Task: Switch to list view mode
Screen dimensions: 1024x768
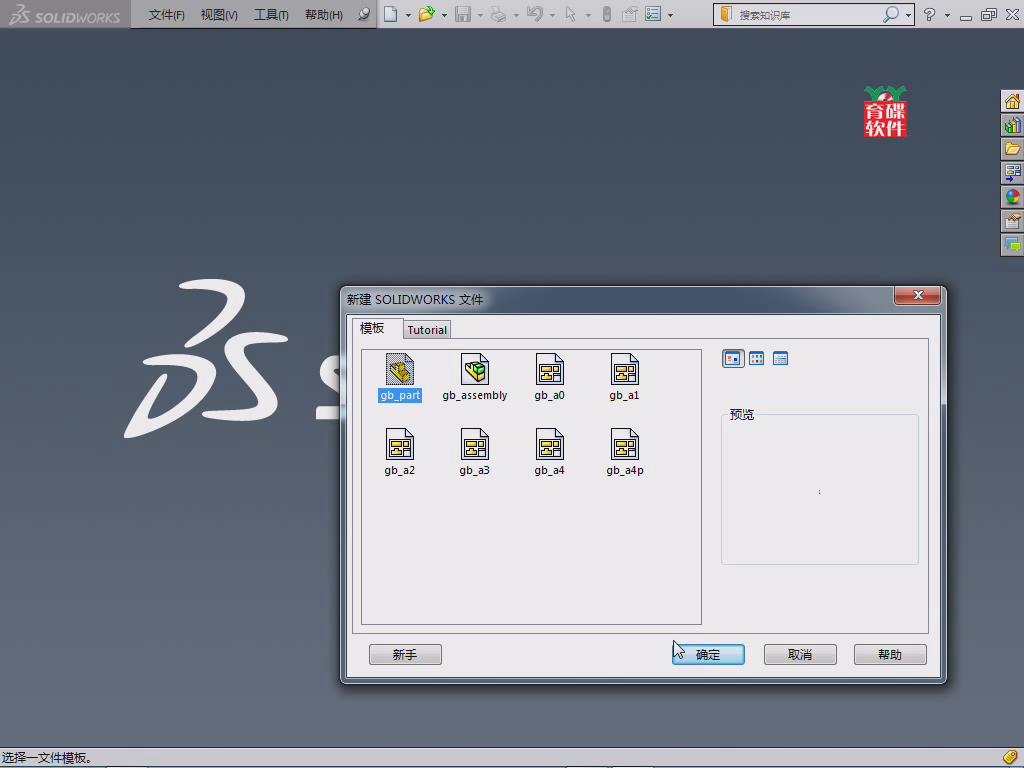Action: [756, 359]
